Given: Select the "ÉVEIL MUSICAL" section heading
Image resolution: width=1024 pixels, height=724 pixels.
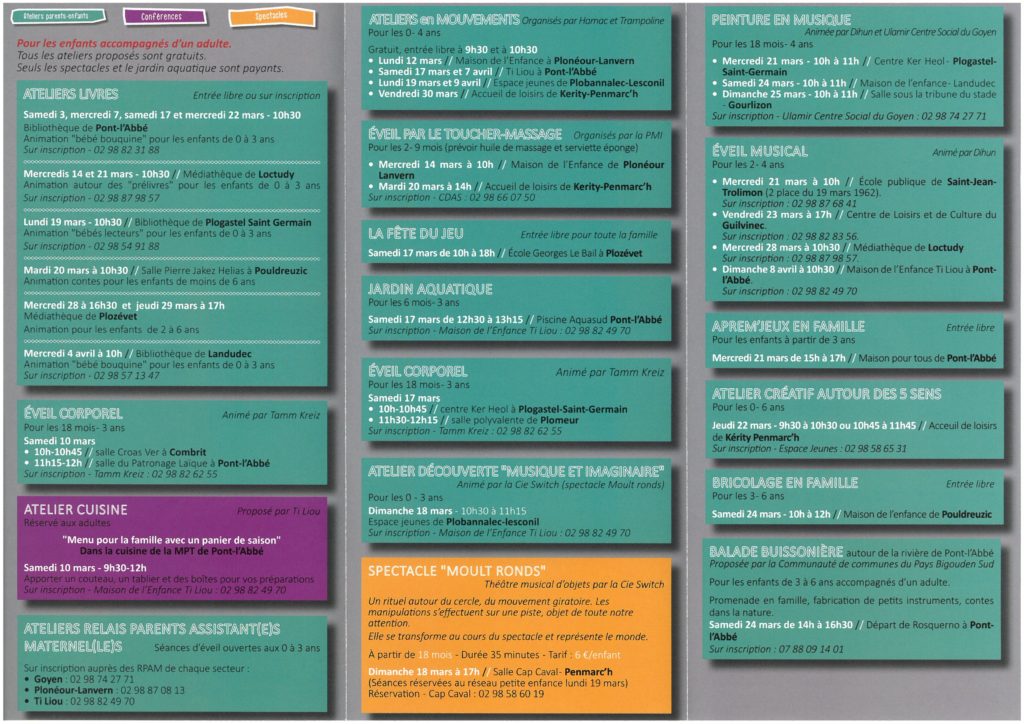Looking at the screenshot, I should 760,151.
